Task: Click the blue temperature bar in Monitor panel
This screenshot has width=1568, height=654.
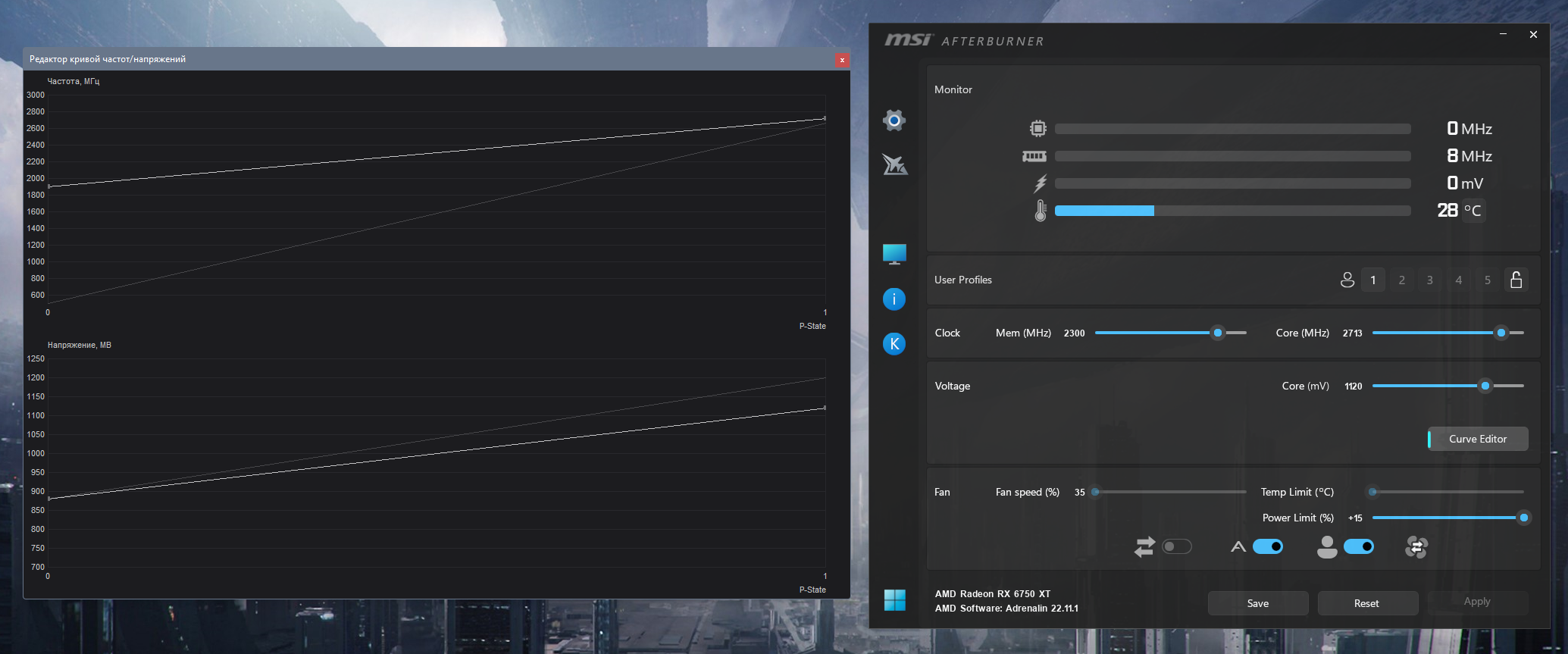Action: click(1104, 211)
